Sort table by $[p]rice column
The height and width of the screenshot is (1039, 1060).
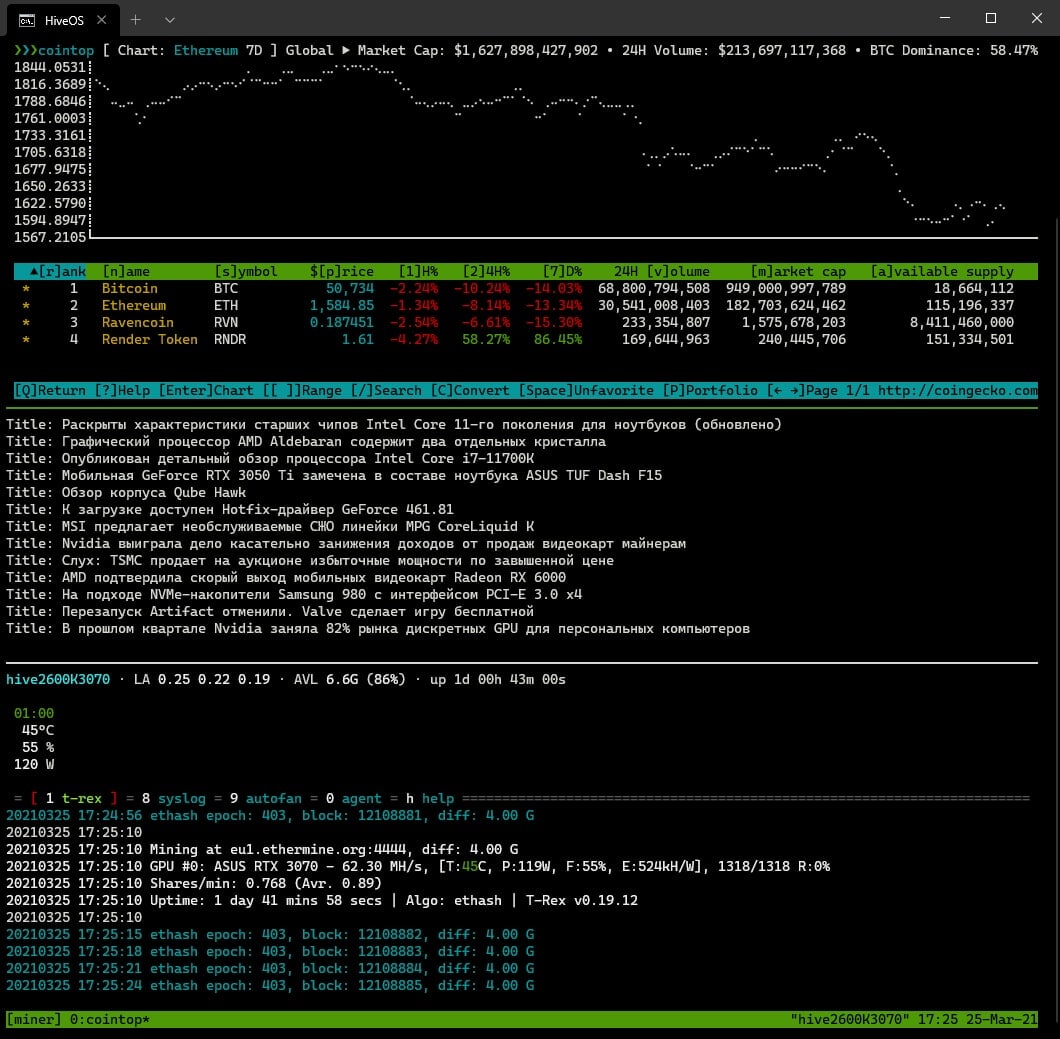[341, 271]
